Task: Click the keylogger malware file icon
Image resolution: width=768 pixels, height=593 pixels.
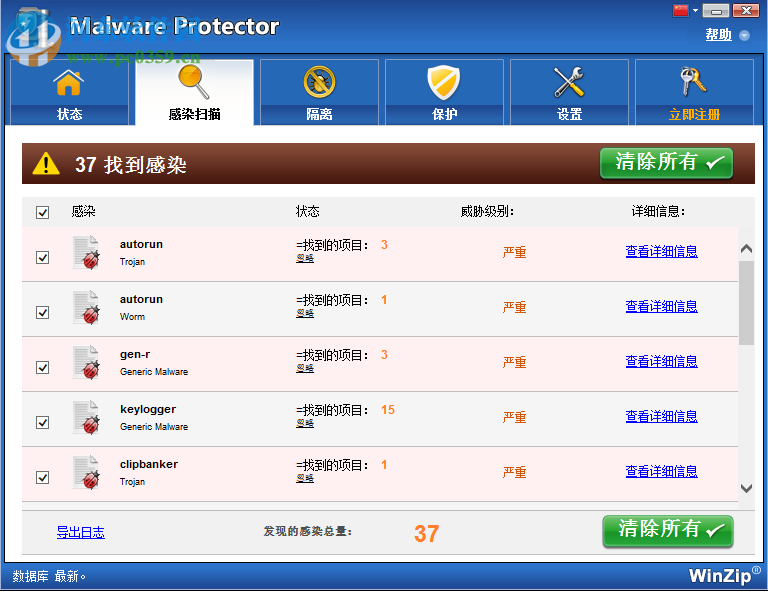Action: click(x=86, y=417)
